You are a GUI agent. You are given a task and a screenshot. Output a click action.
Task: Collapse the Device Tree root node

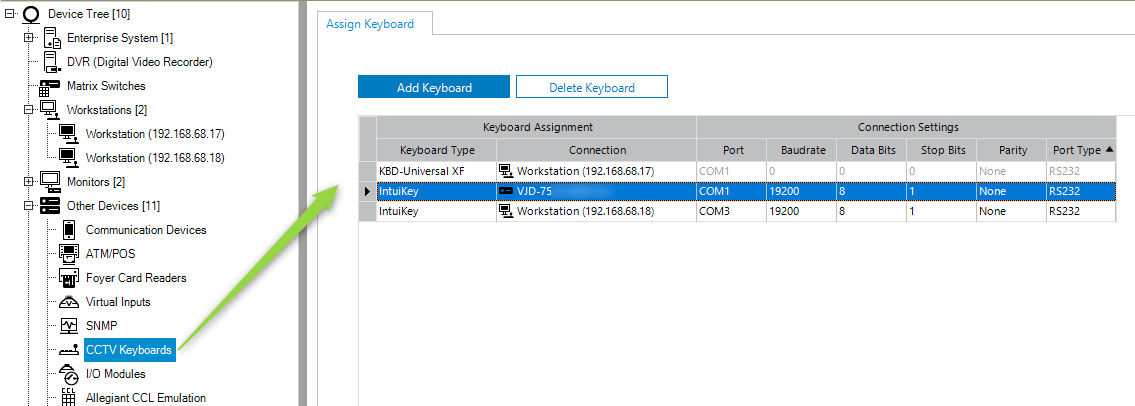coord(9,14)
